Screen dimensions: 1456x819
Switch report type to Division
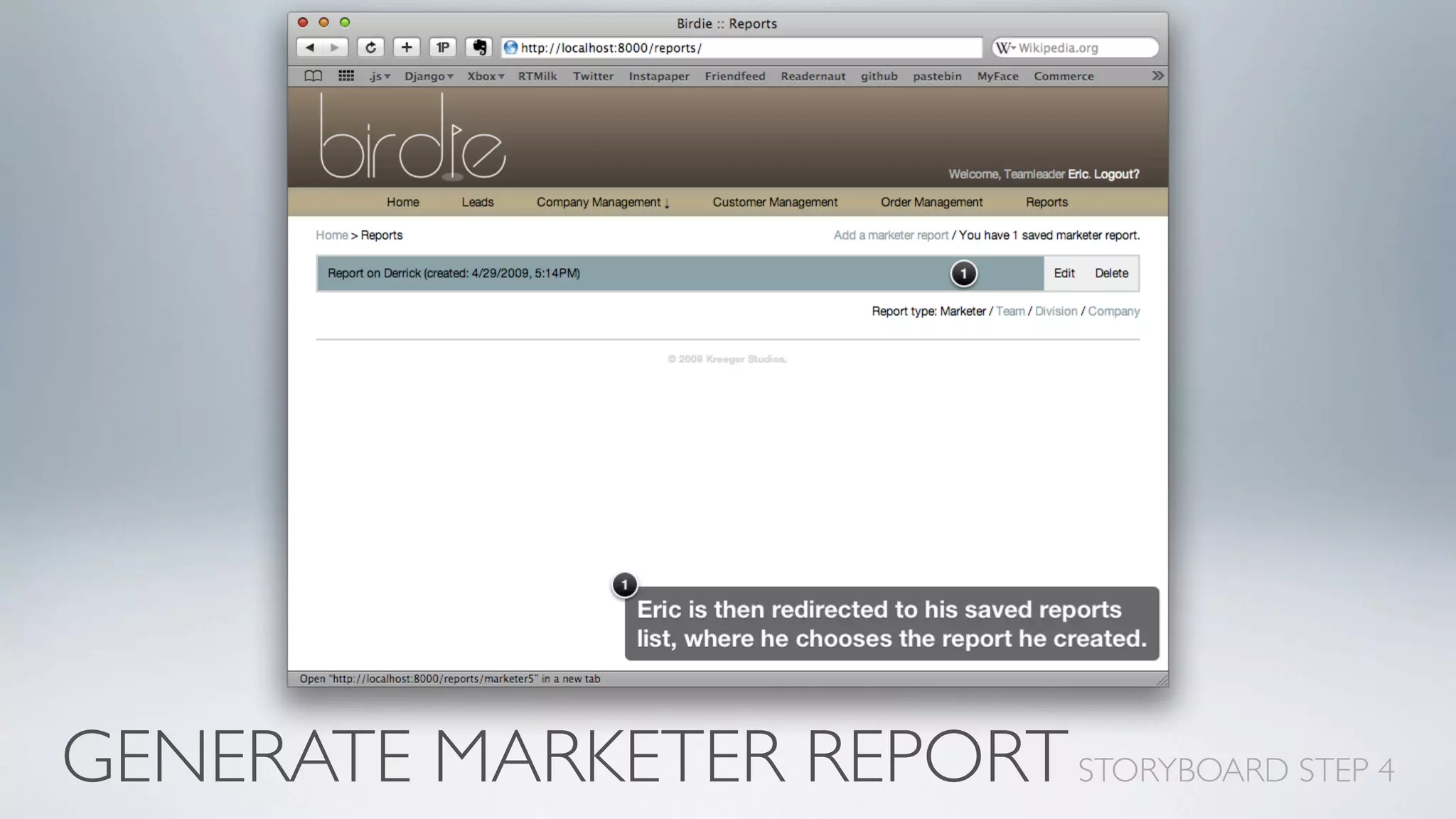click(1056, 311)
